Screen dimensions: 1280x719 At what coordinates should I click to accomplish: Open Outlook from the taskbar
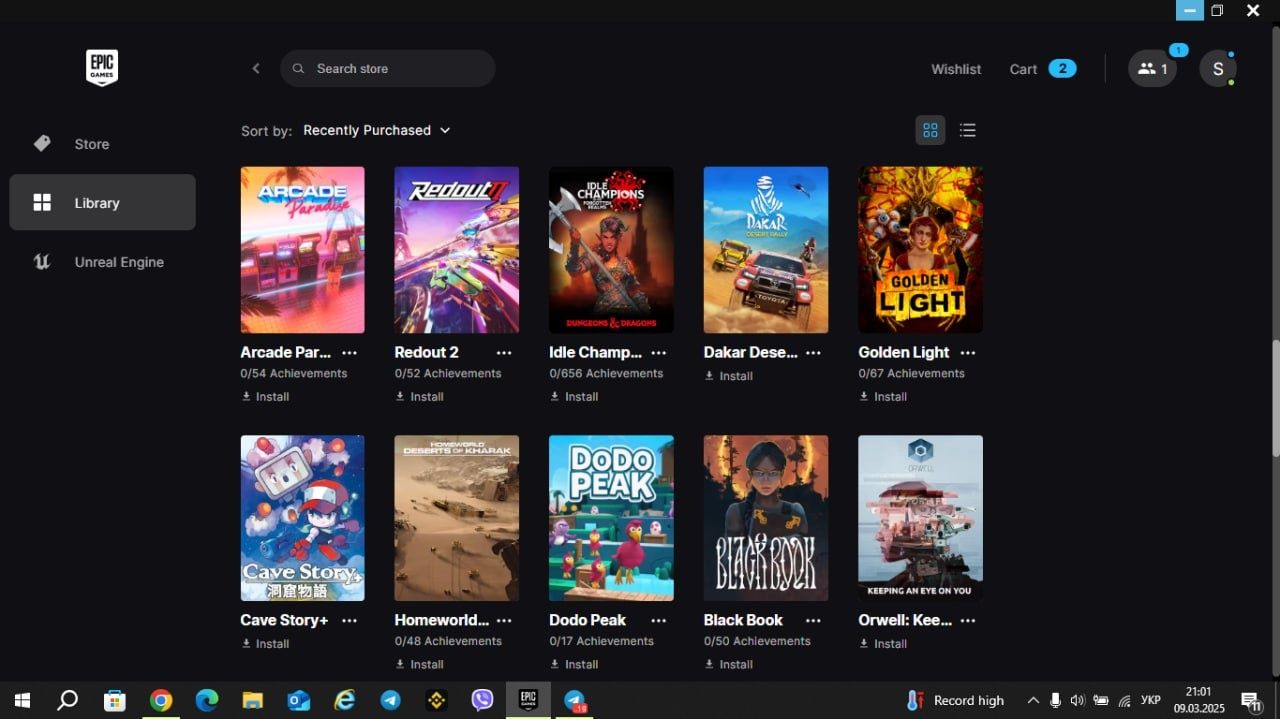299,700
